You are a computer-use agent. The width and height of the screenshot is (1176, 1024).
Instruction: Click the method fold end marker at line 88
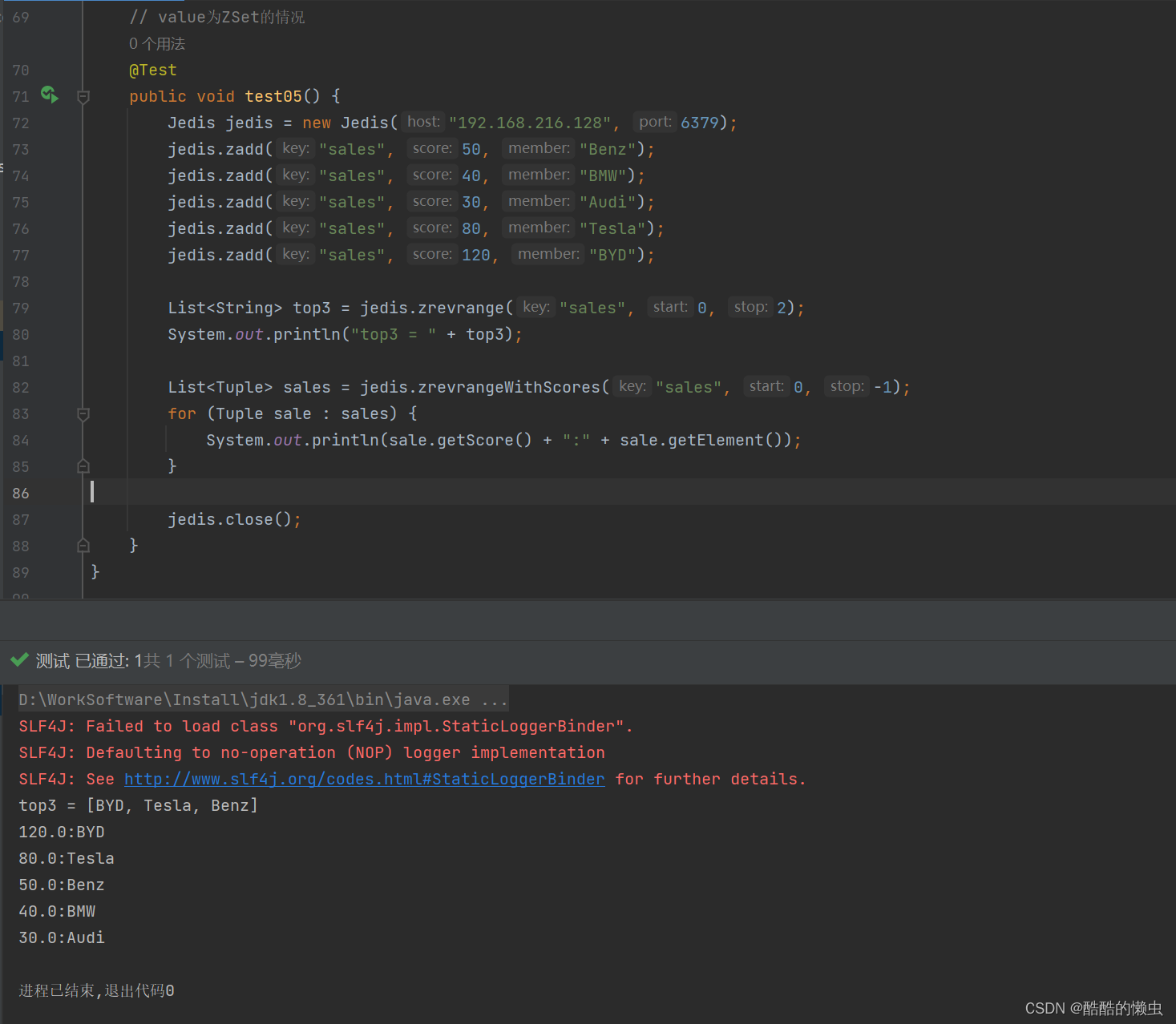click(x=83, y=546)
